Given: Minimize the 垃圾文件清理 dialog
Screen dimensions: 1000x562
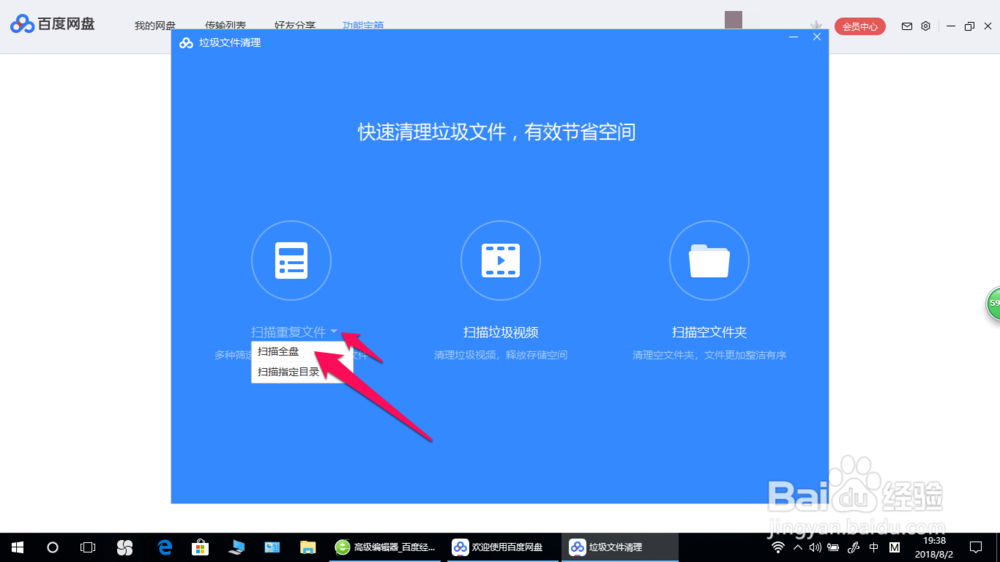Looking at the screenshot, I should (x=793, y=37).
